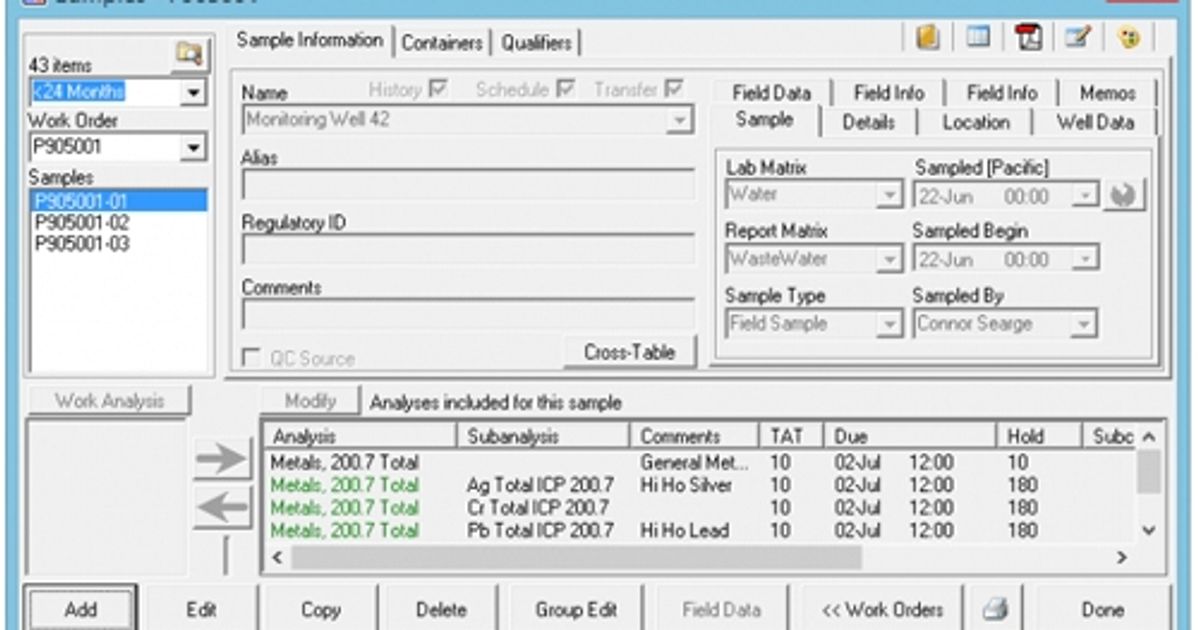Open the notes icon on the toolbar
The height and width of the screenshot is (630, 1198).
[x=926, y=37]
